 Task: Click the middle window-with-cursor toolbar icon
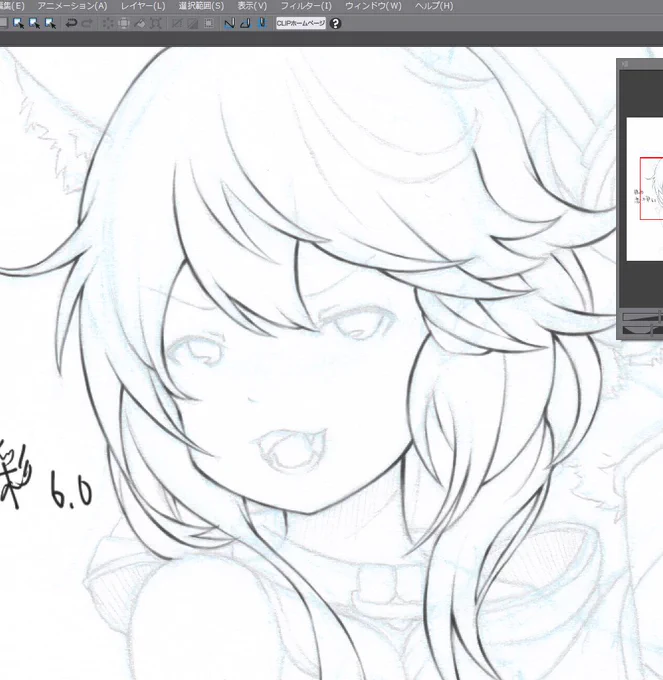point(34,23)
